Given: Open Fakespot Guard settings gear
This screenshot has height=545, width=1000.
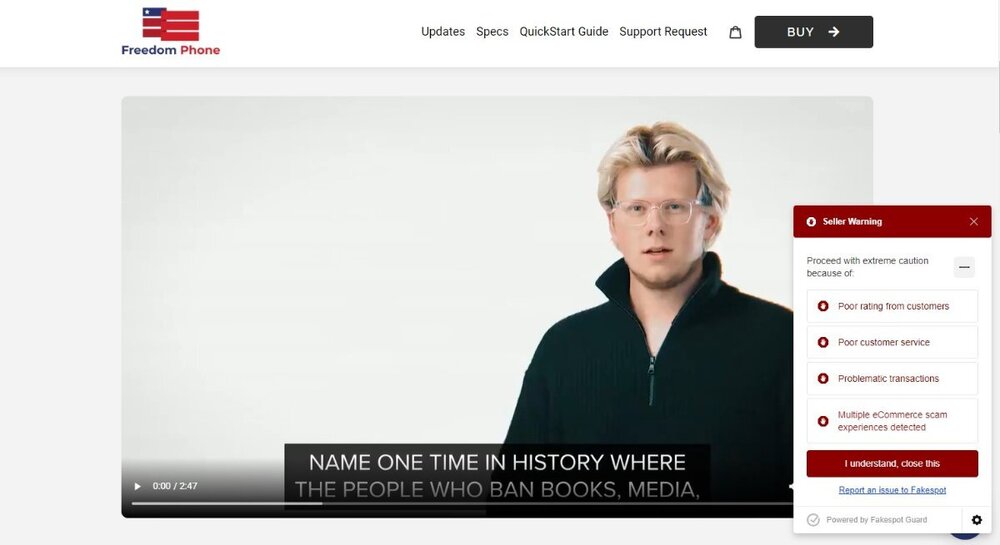Looking at the screenshot, I should pos(976,520).
